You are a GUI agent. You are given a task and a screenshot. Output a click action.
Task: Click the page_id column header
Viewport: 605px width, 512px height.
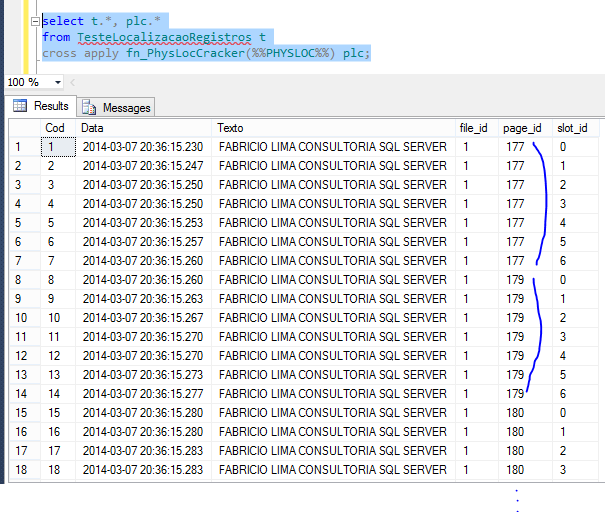coord(523,128)
